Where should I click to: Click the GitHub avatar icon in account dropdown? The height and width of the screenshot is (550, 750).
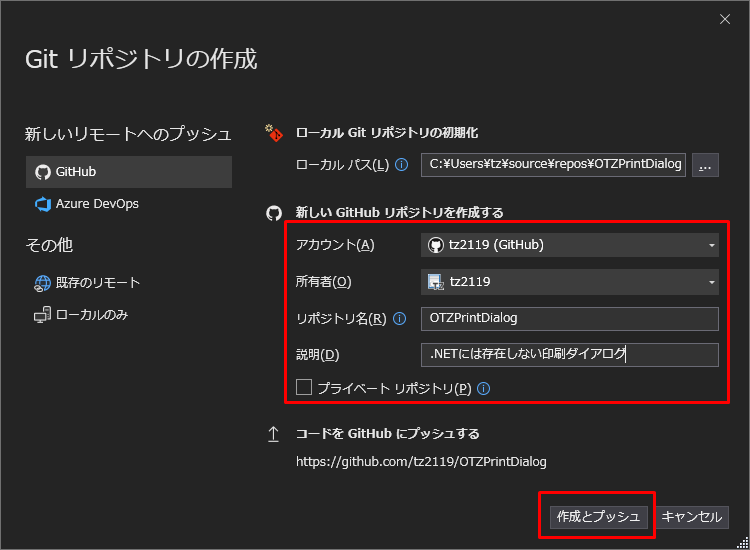coord(436,245)
